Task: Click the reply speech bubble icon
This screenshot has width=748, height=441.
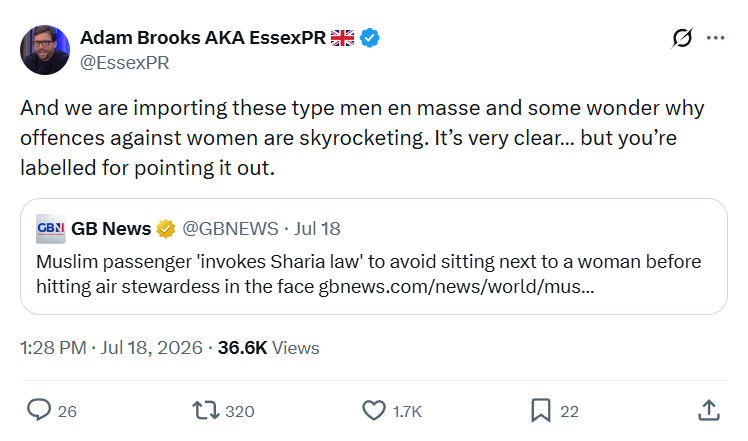Action: (x=39, y=410)
